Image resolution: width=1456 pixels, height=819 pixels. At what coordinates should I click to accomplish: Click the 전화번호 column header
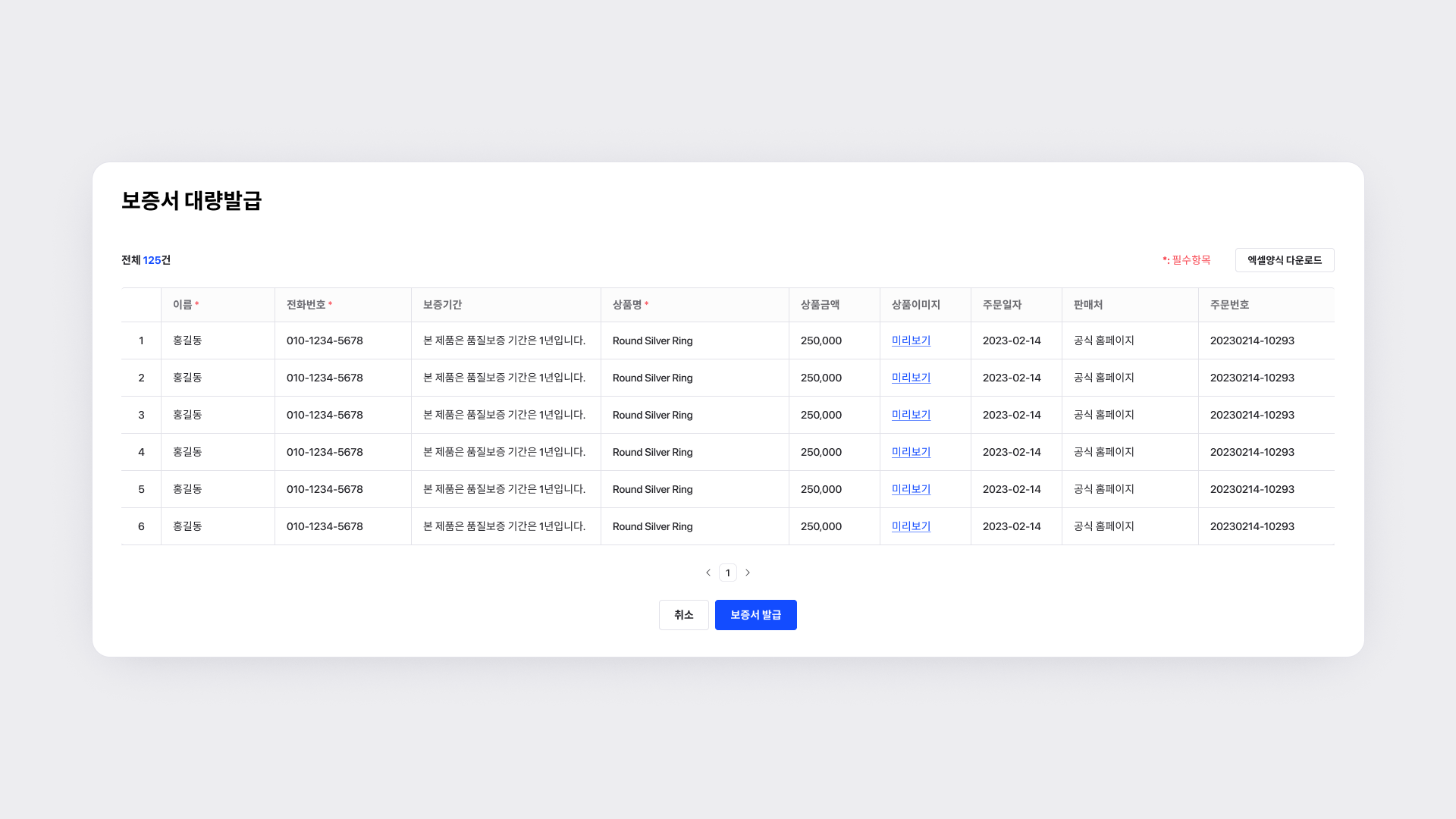pyautogui.click(x=306, y=305)
